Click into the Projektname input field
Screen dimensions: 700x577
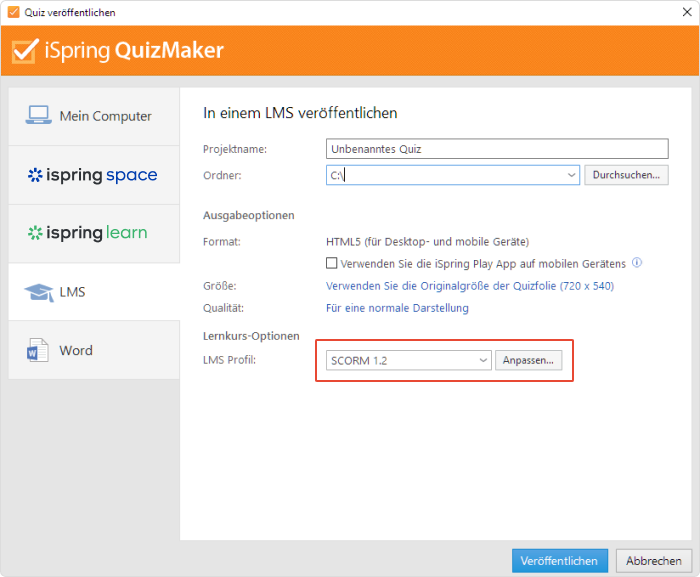[x=497, y=149]
